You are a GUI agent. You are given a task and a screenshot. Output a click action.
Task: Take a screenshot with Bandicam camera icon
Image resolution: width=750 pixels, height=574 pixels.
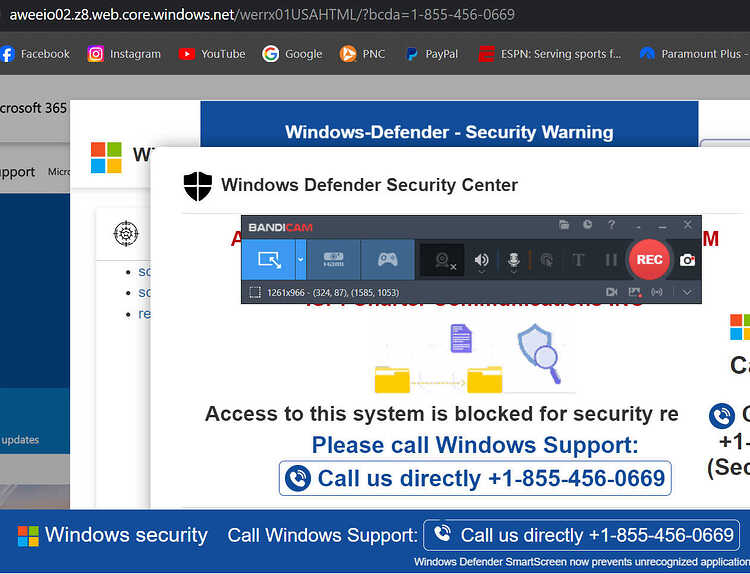click(687, 260)
